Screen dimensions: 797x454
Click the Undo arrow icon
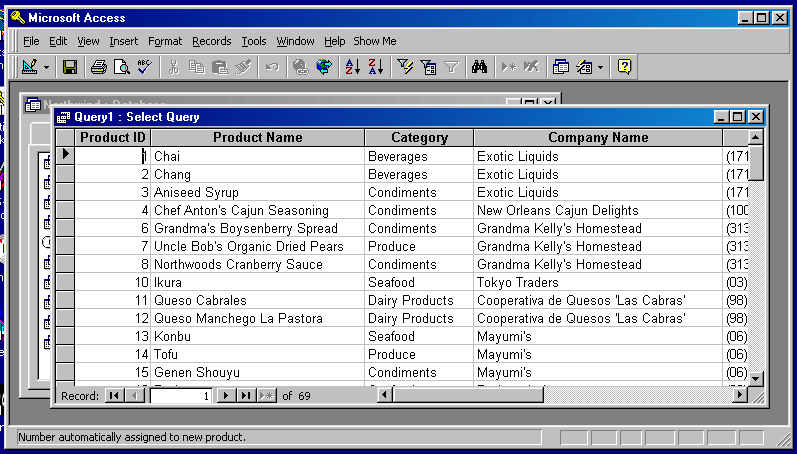272,67
